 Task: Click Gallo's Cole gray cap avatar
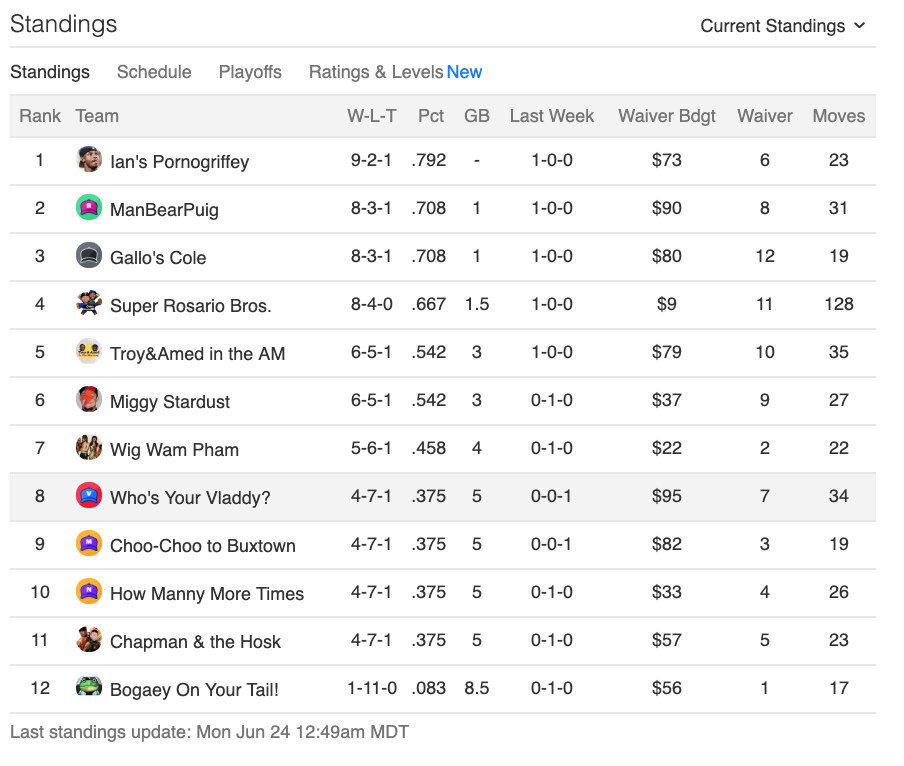click(89, 255)
